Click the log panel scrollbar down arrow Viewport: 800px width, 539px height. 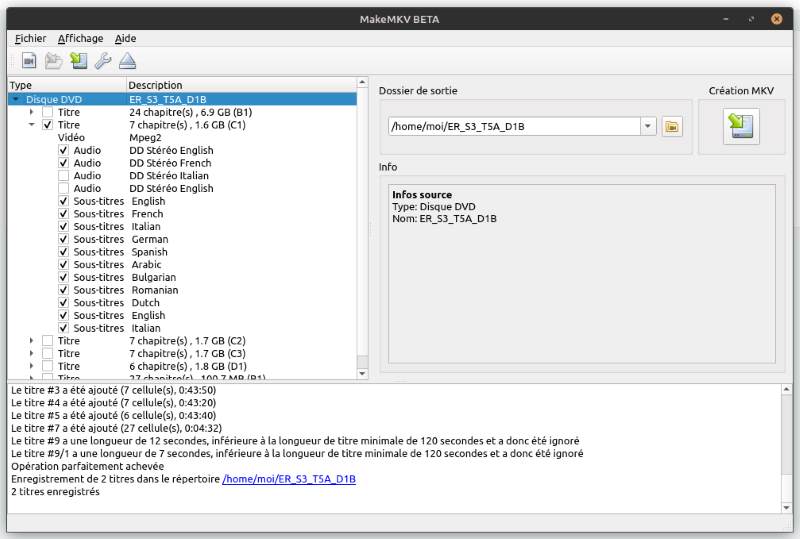(x=787, y=508)
